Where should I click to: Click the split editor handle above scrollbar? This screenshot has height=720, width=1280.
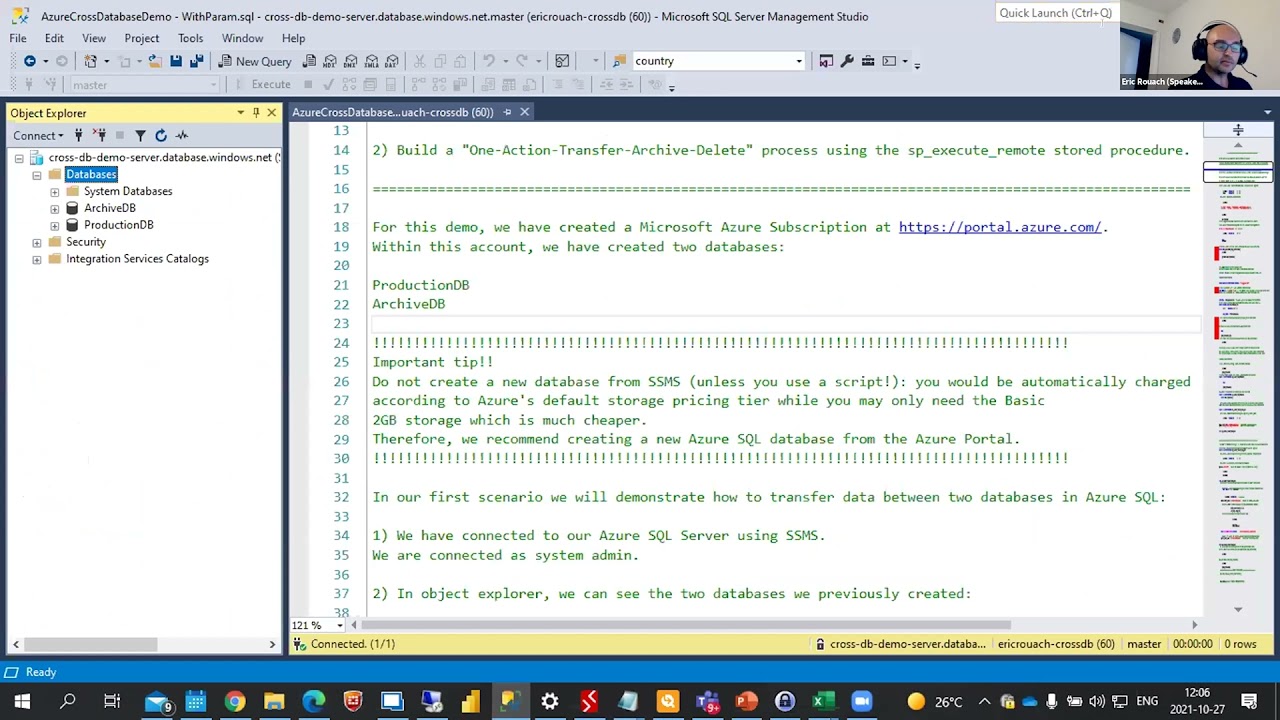tap(1237, 130)
